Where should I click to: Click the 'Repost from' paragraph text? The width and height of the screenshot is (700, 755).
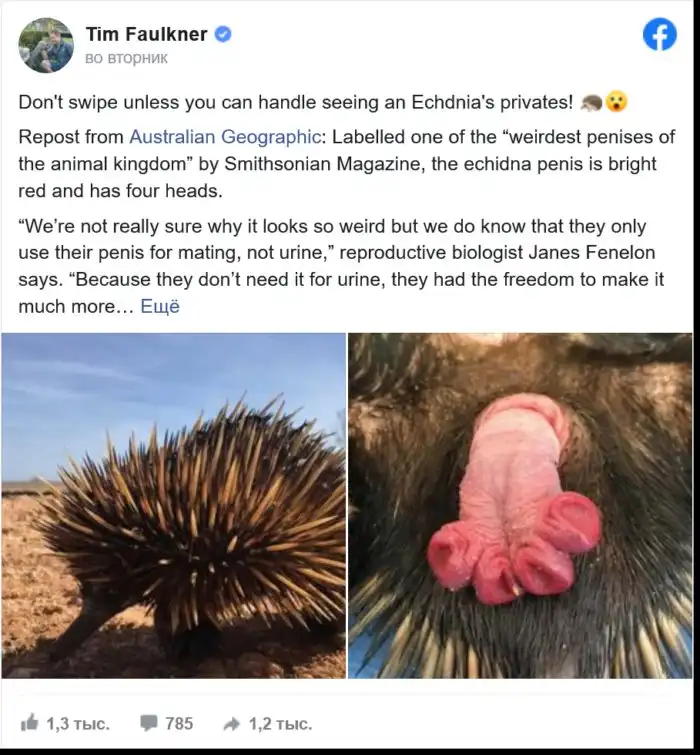347,164
